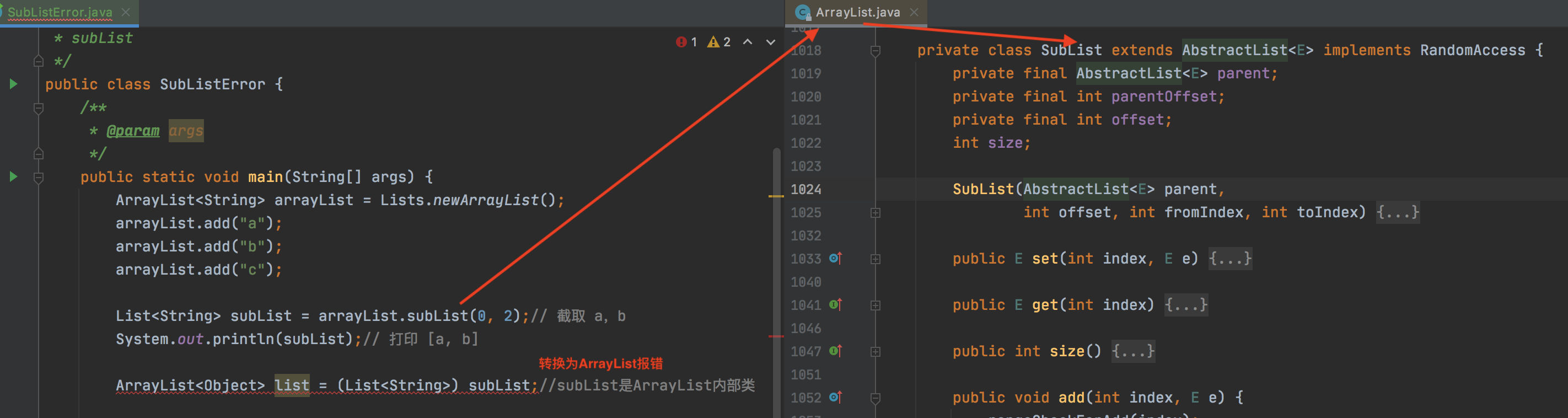1568x418 pixels.
Task: Close the ArrayList.java tab
Action: tap(914, 12)
